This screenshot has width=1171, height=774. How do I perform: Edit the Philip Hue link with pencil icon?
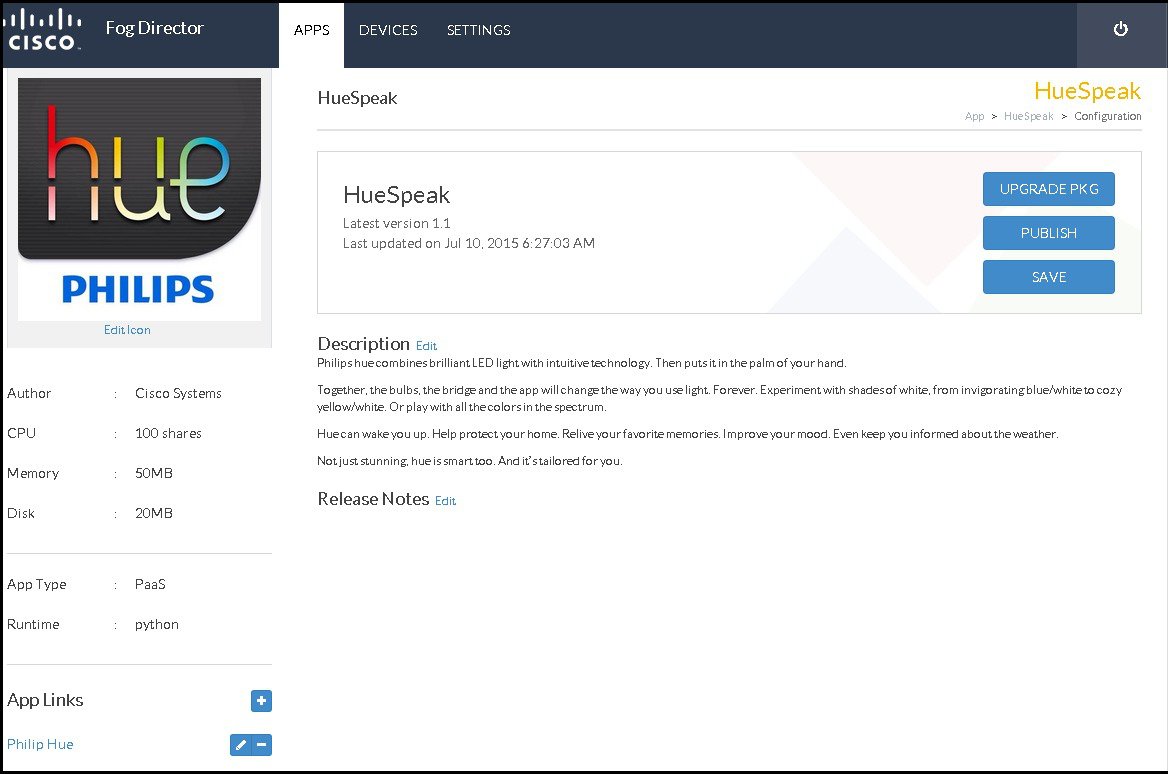(x=241, y=746)
